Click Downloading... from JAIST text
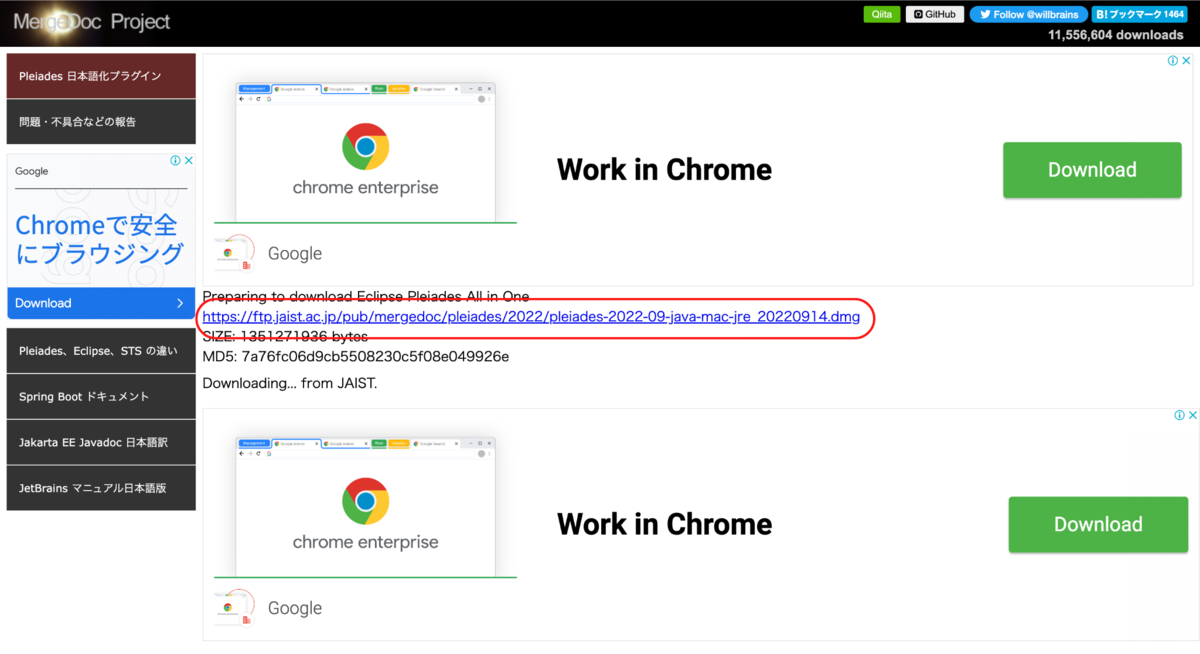The image size is (1200, 654). pyautogui.click(x=290, y=383)
